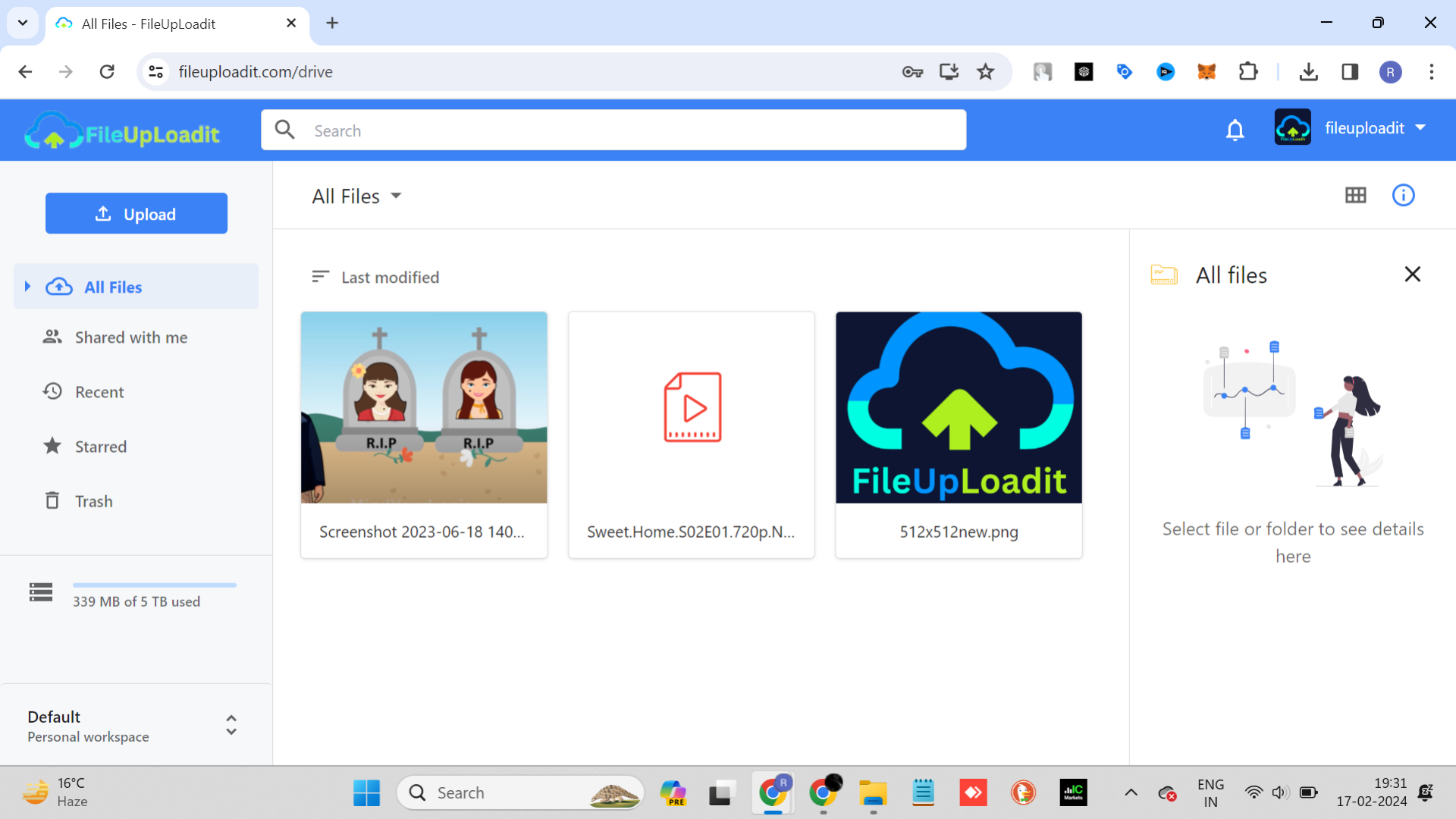Image resolution: width=1456 pixels, height=819 pixels.
Task: Close the All files details panel
Action: pyautogui.click(x=1413, y=274)
